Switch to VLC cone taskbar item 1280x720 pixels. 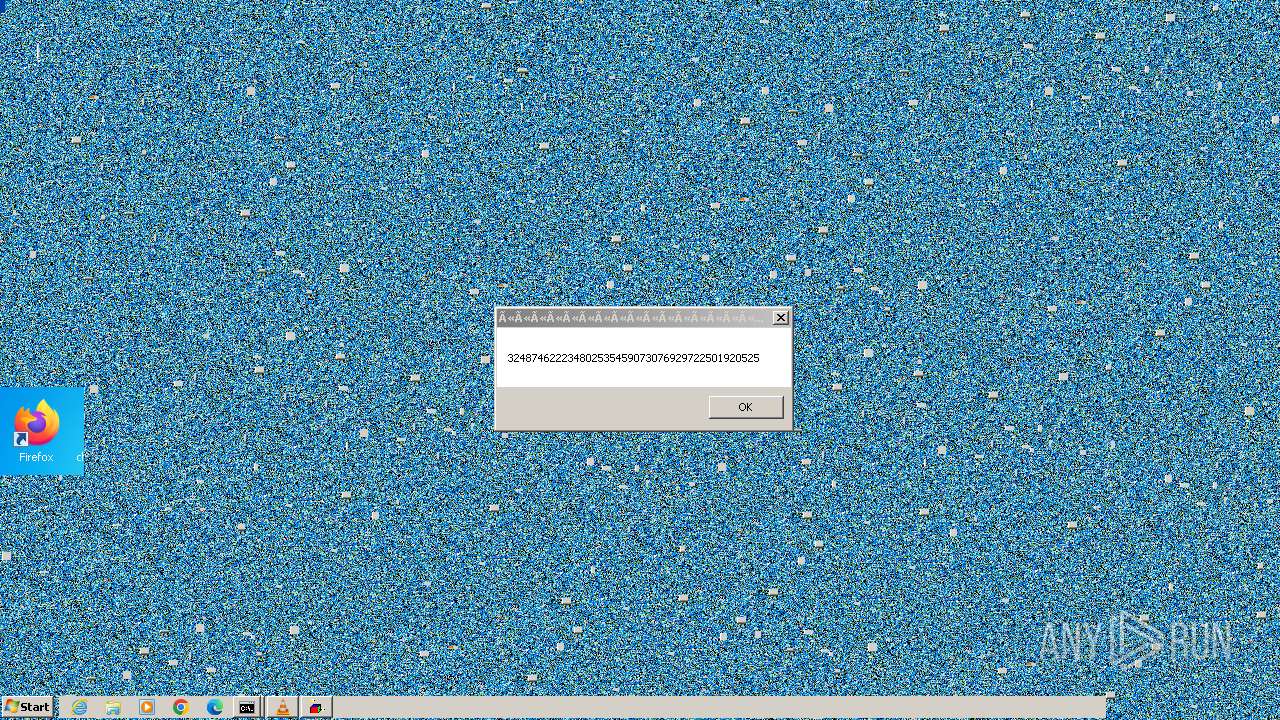(283, 707)
